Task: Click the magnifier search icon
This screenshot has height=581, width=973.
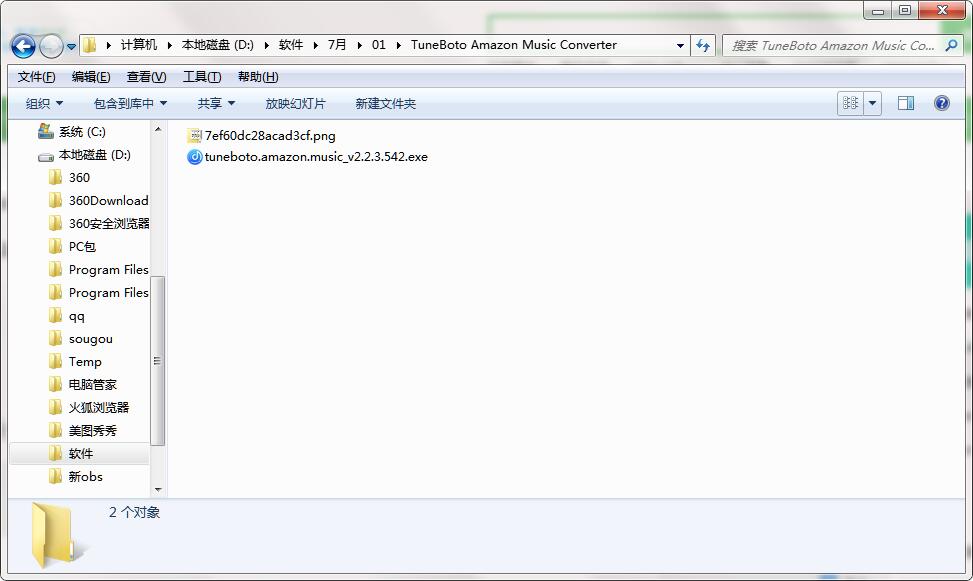Action: 951,45
